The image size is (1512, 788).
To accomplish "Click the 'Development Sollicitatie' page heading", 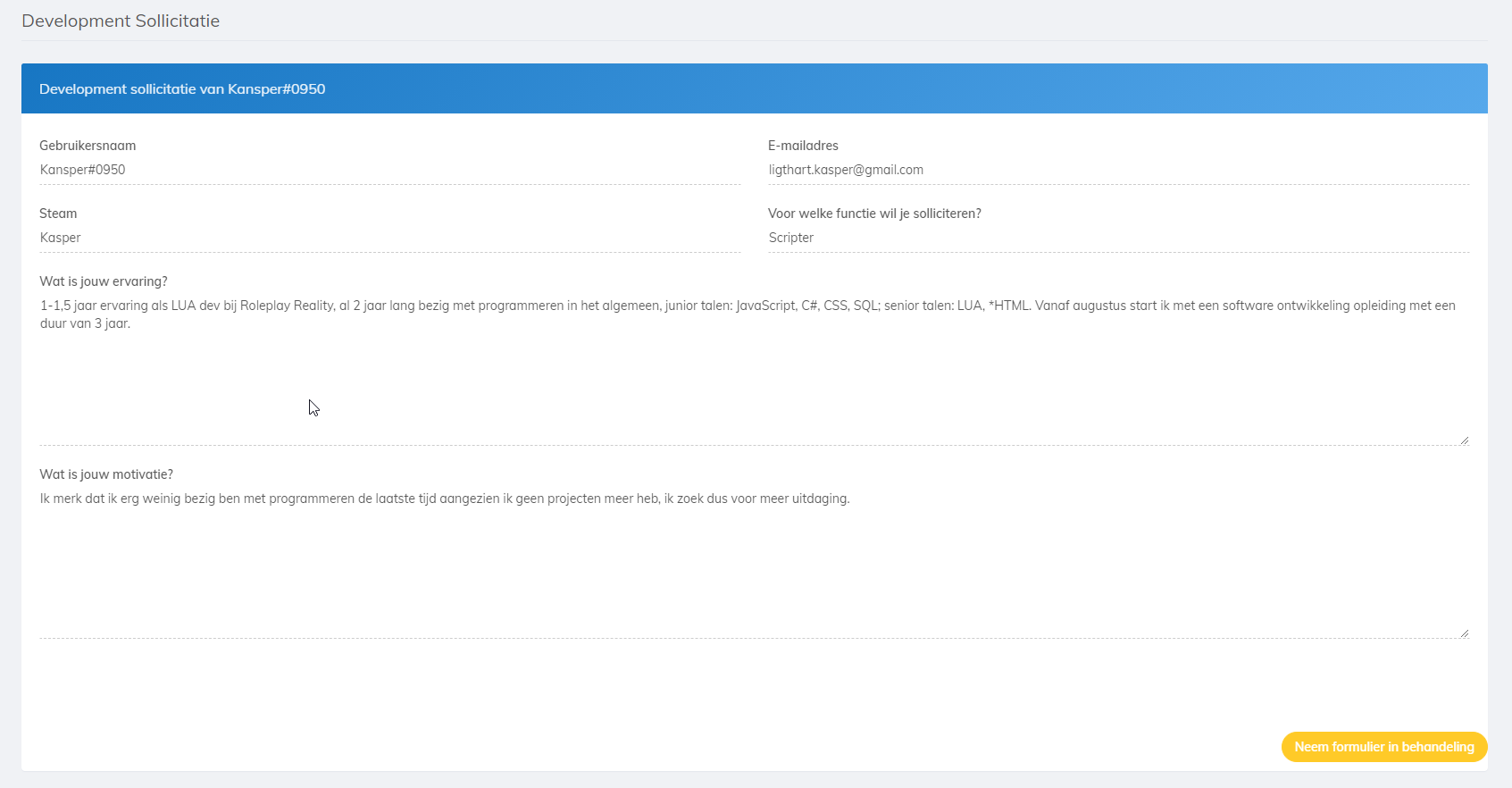I will (121, 21).
